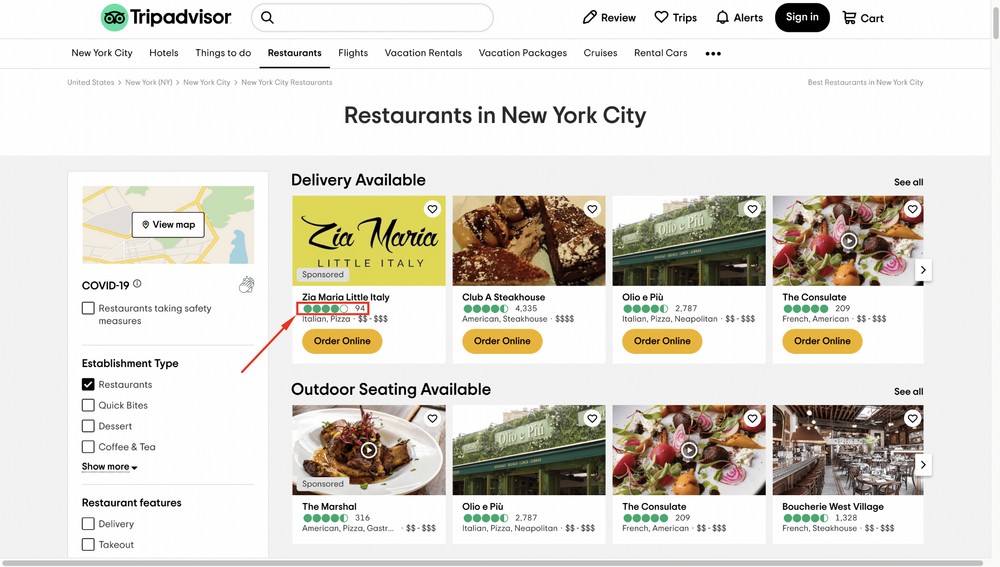The width and height of the screenshot is (1000, 567).
Task: Save Olio e Più delivery card heart icon
Action: click(753, 209)
